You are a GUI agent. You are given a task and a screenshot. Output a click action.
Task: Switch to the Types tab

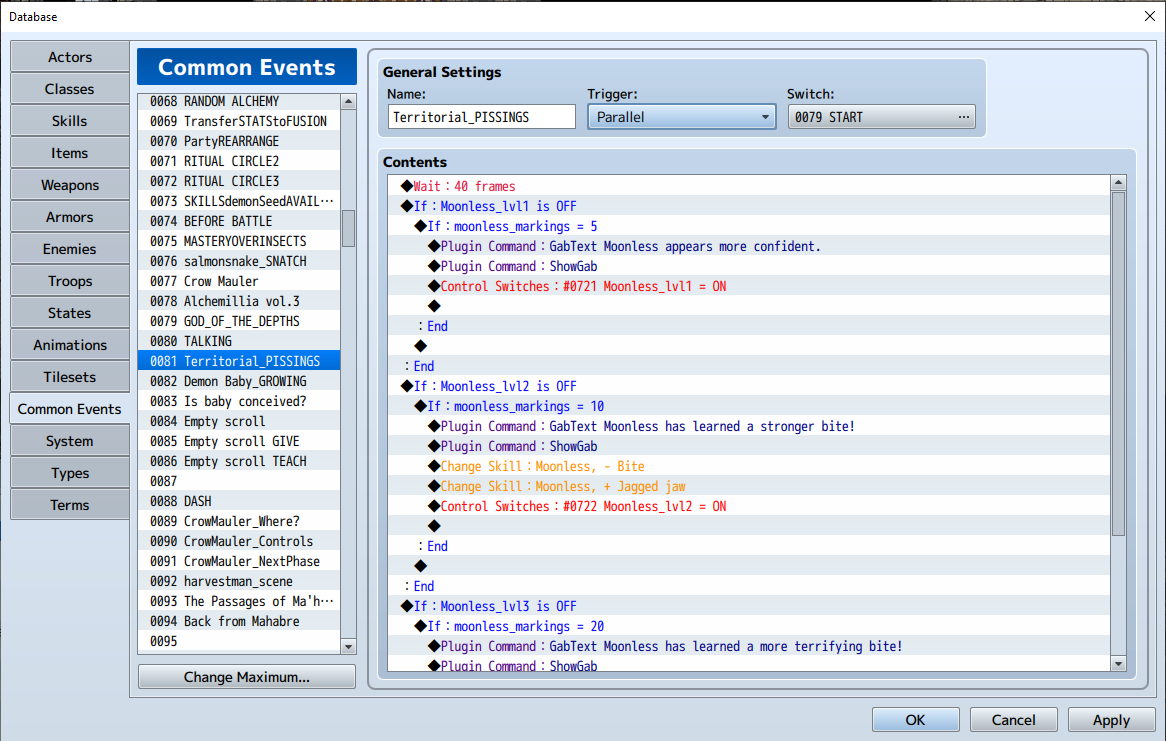click(x=70, y=473)
